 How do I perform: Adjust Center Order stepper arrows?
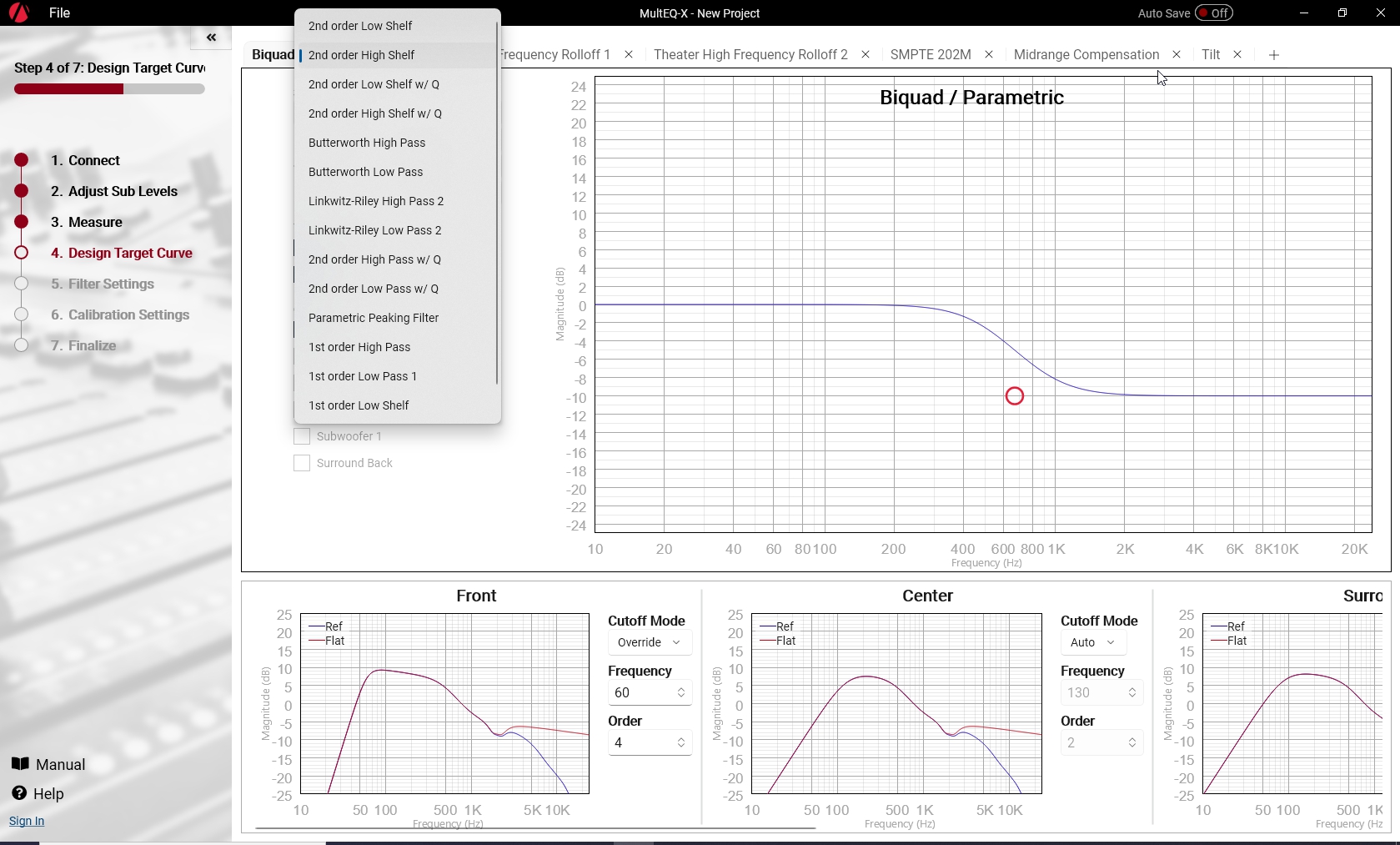point(1132,742)
